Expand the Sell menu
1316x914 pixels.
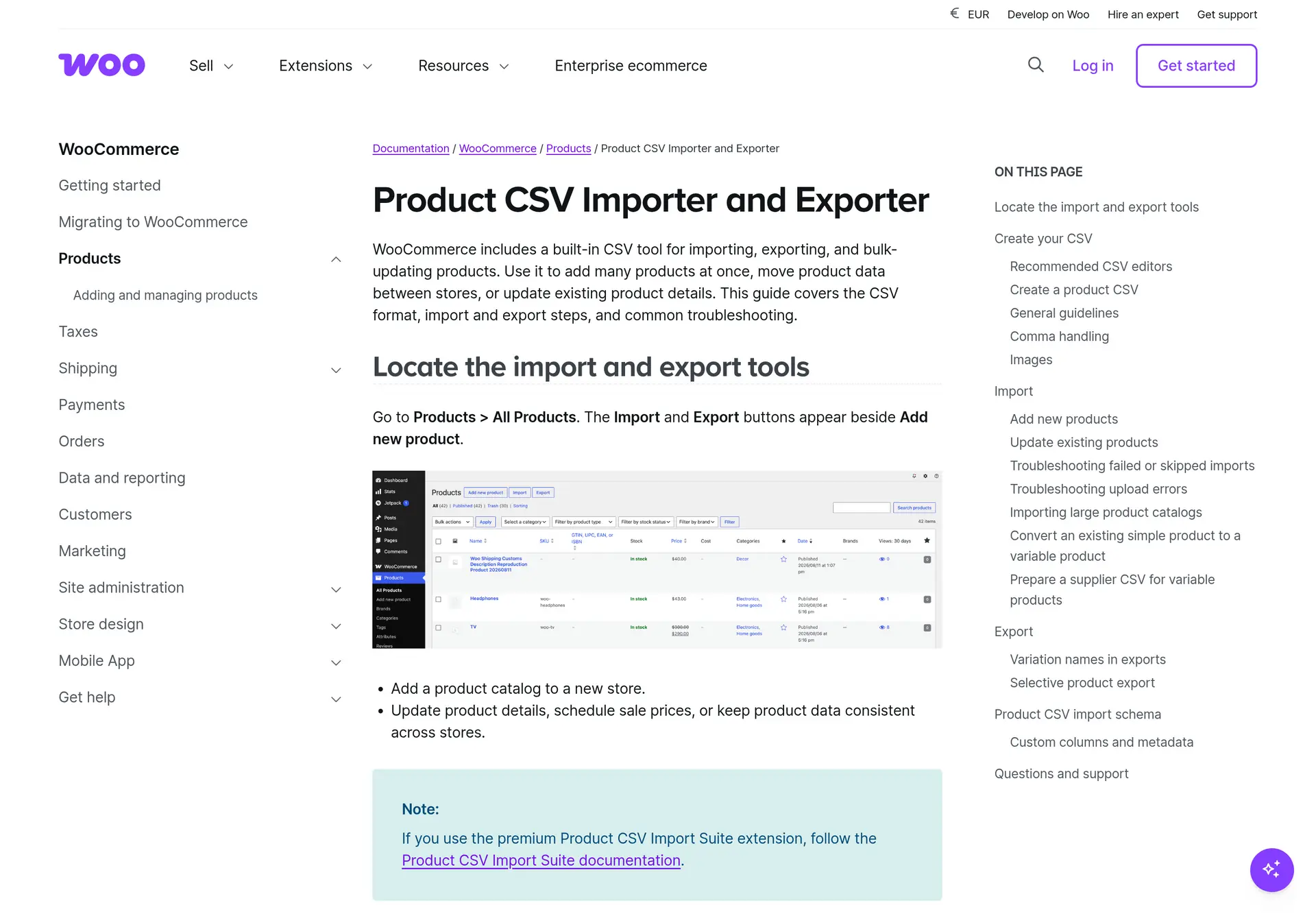(211, 66)
